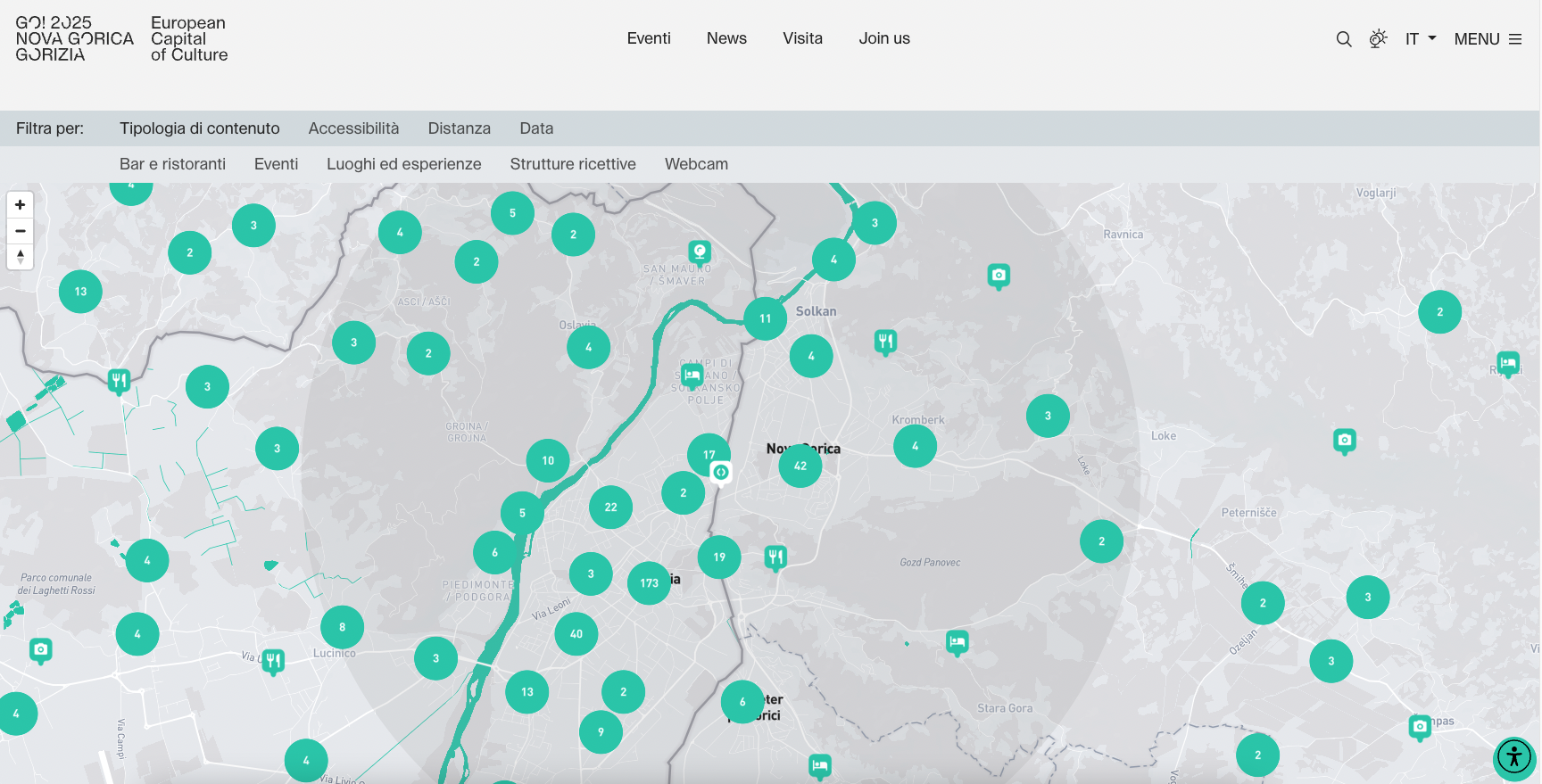This screenshot has height=784, width=1542.
Task: Select the restaurant marker near Solkan
Action: coord(885,342)
